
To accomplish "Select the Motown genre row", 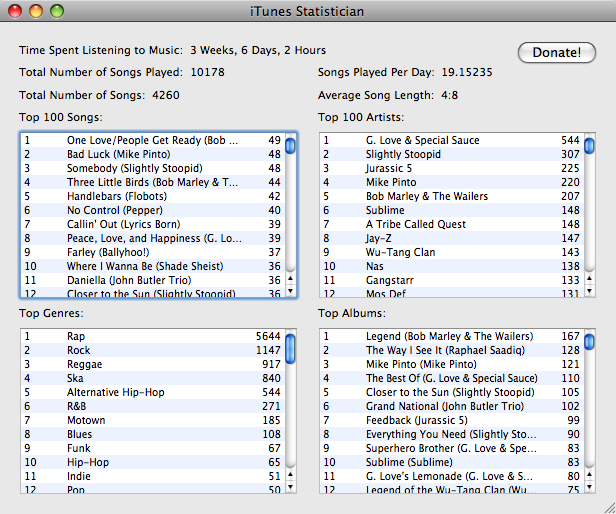I will coord(153,420).
